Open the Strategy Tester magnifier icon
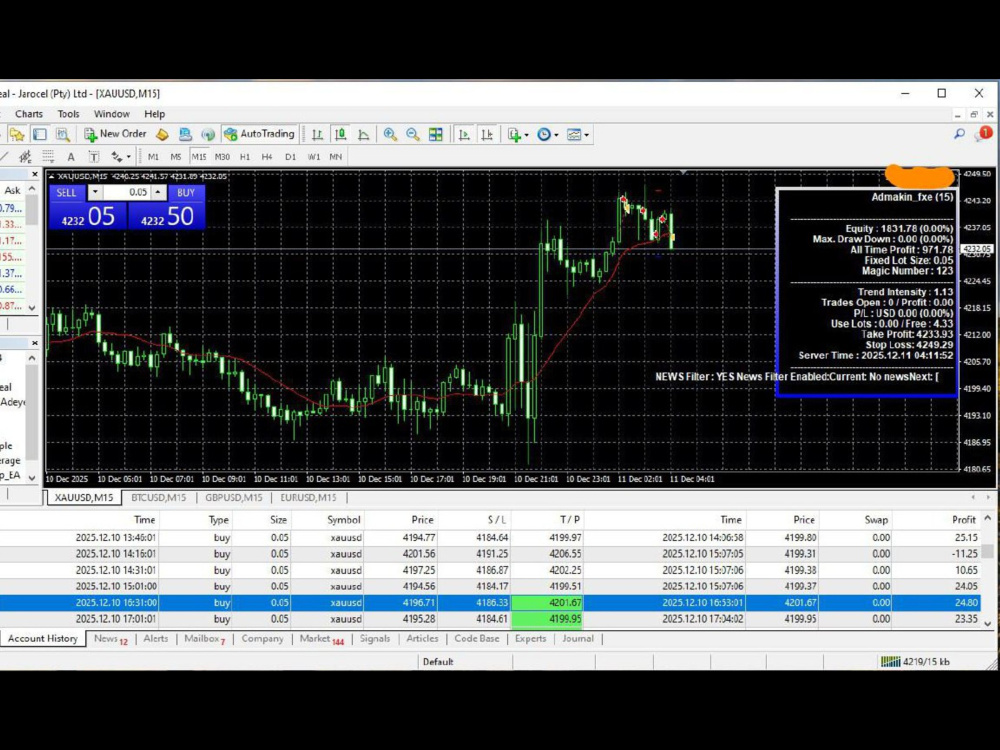 click(x=62, y=135)
